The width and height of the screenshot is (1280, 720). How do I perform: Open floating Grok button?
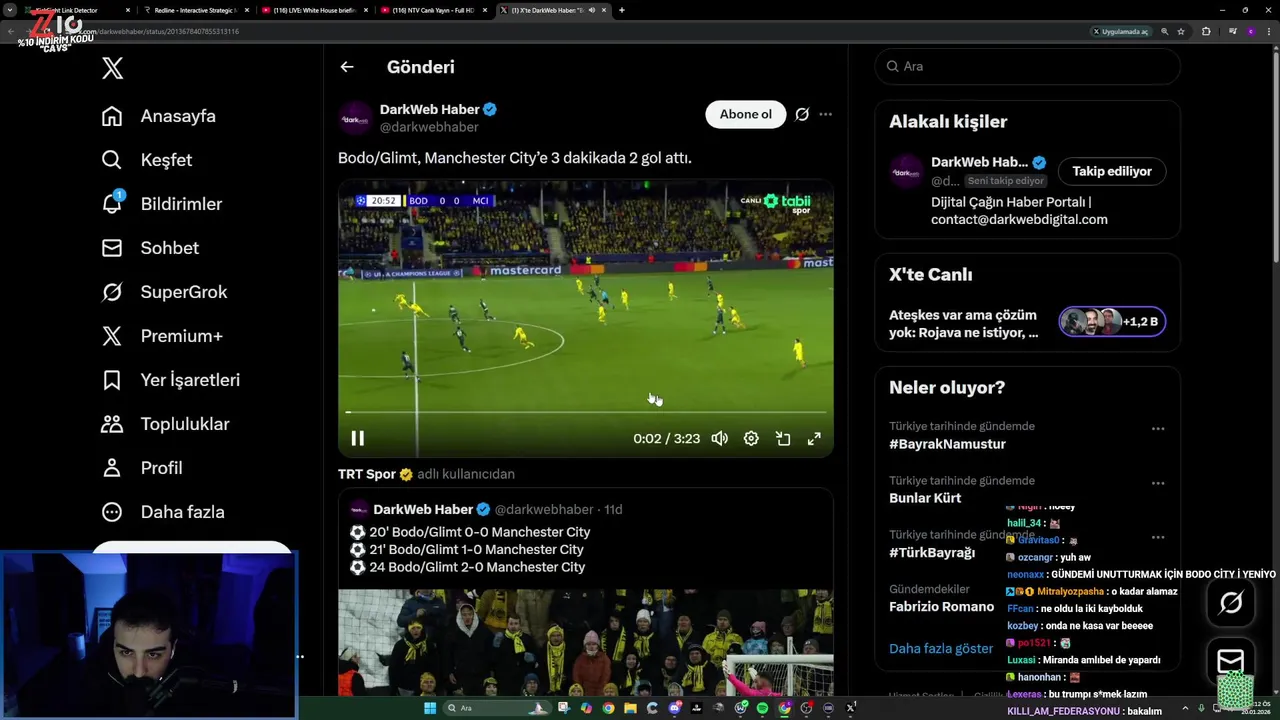[1231, 602]
